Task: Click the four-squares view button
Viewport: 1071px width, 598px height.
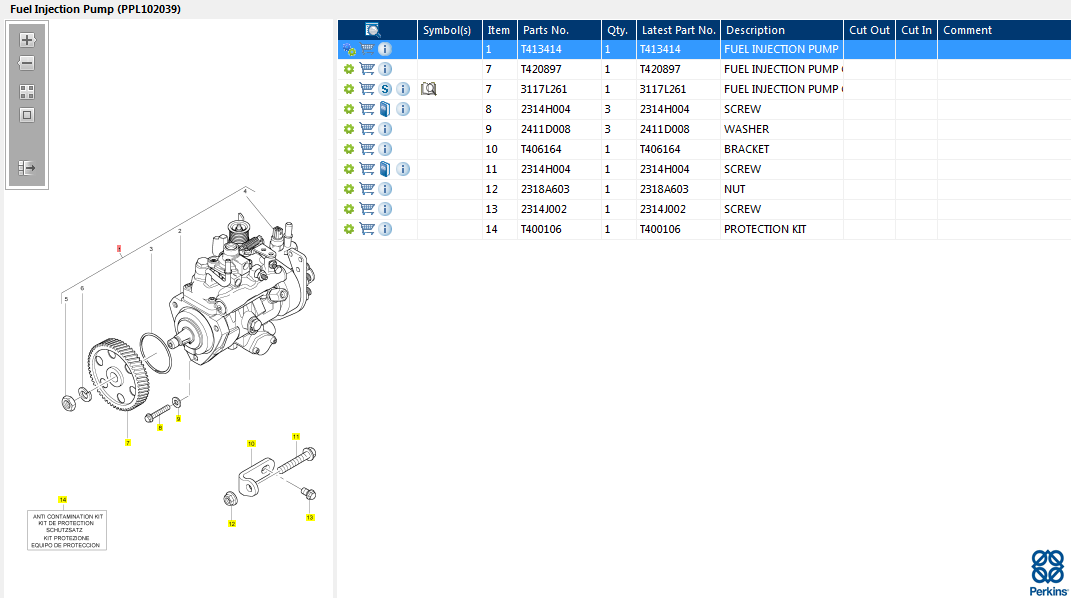Action: pos(27,92)
